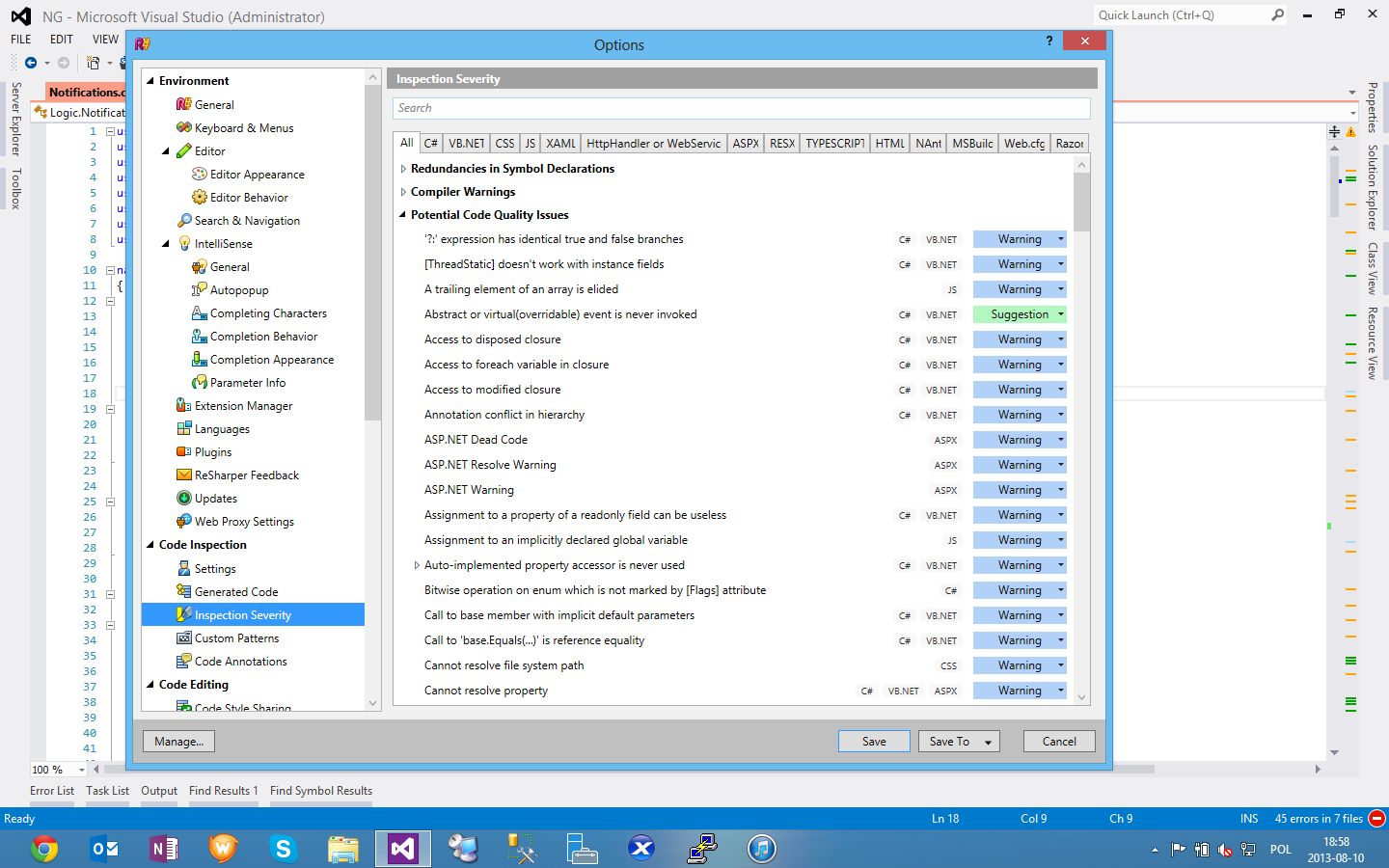This screenshot has height=868, width=1389.
Task: Select the Inspection Severity tree item
Action: click(x=253, y=614)
